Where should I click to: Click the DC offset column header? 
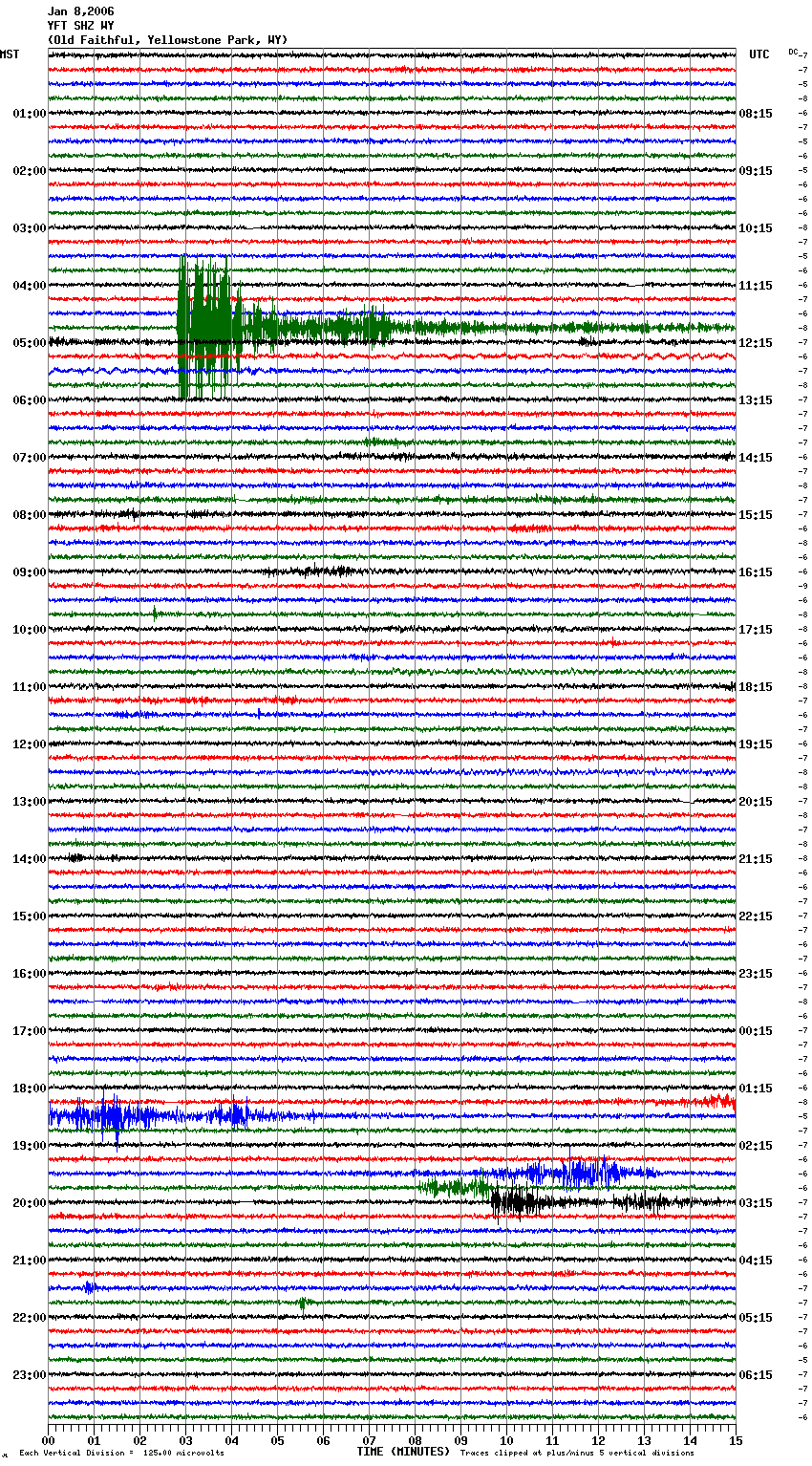(x=793, y=52)
